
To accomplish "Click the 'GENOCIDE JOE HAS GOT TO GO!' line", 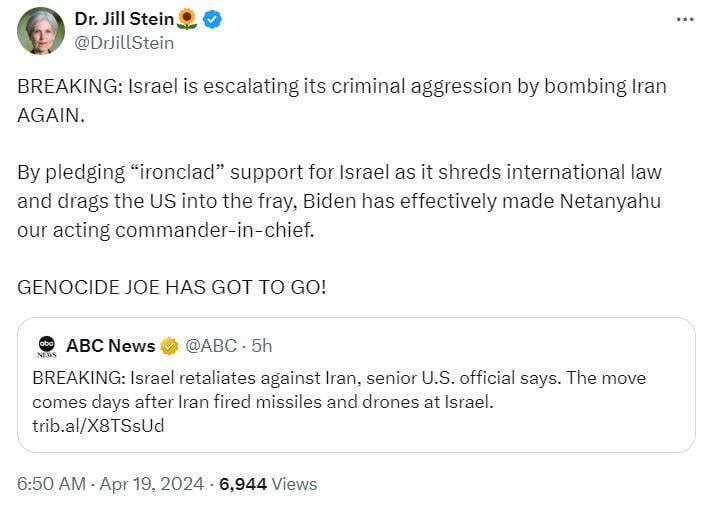I will (171, 287).
